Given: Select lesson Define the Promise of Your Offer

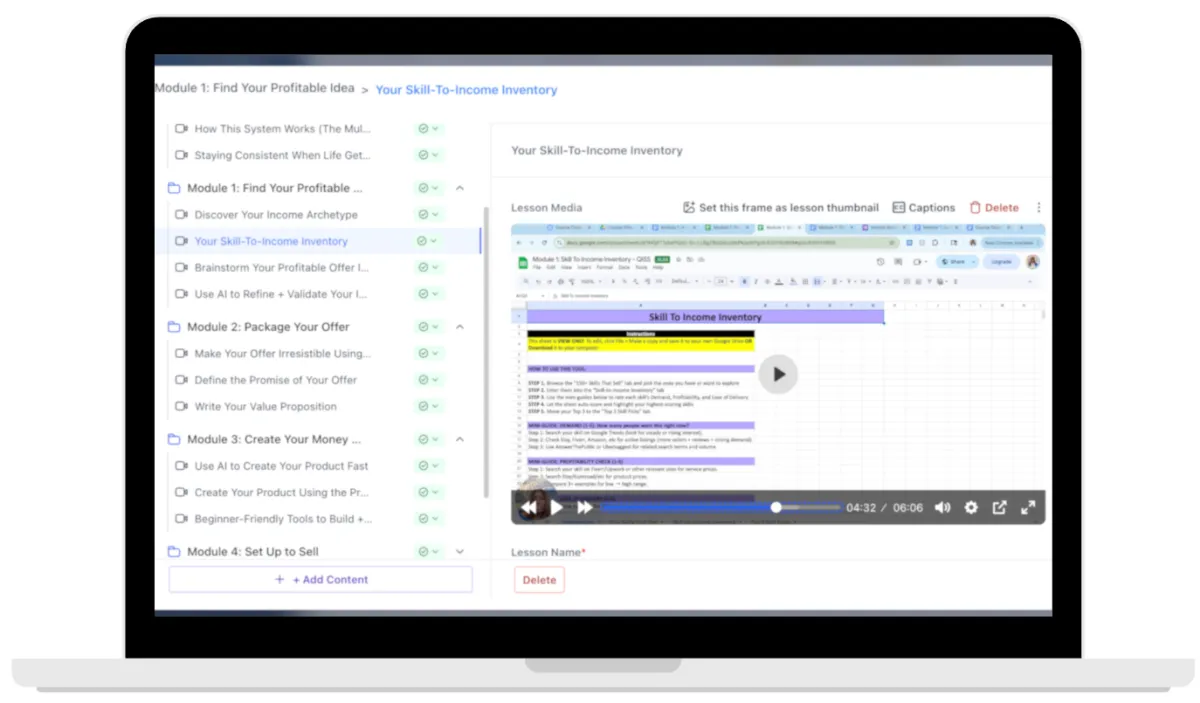Looking at the screenshot, I should point(275,380).
